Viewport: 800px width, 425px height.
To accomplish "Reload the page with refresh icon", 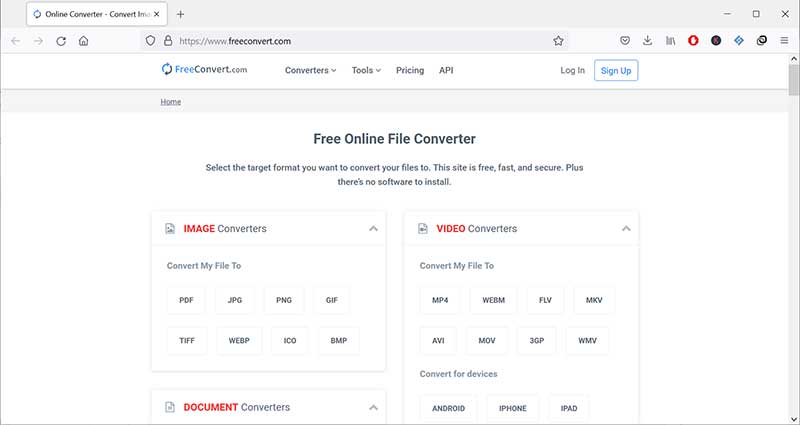I will click(x=61, y=41).
